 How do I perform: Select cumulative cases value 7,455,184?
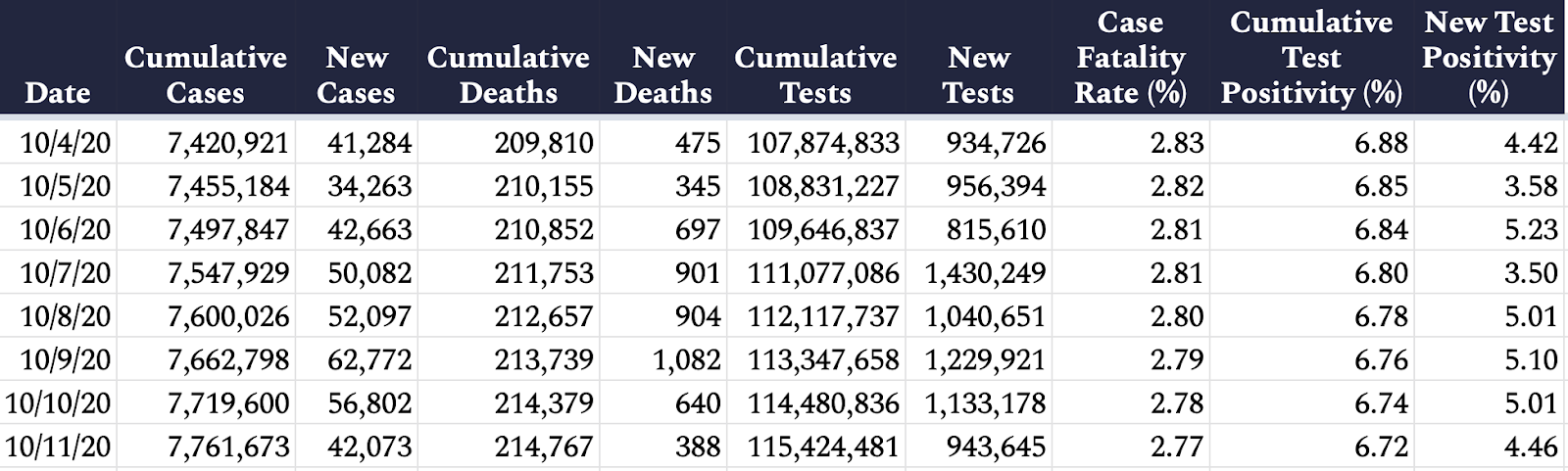point(228,186)
